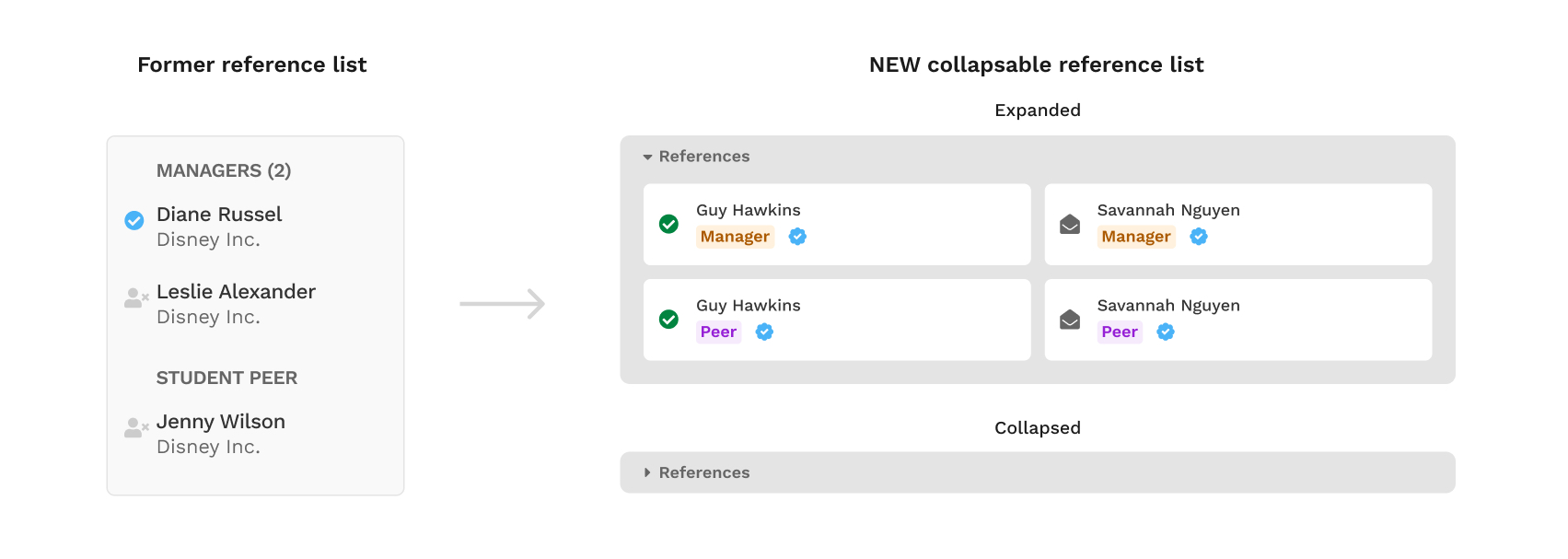Select the orange Manager tag under Guy Hawkins

click(735, 237)
